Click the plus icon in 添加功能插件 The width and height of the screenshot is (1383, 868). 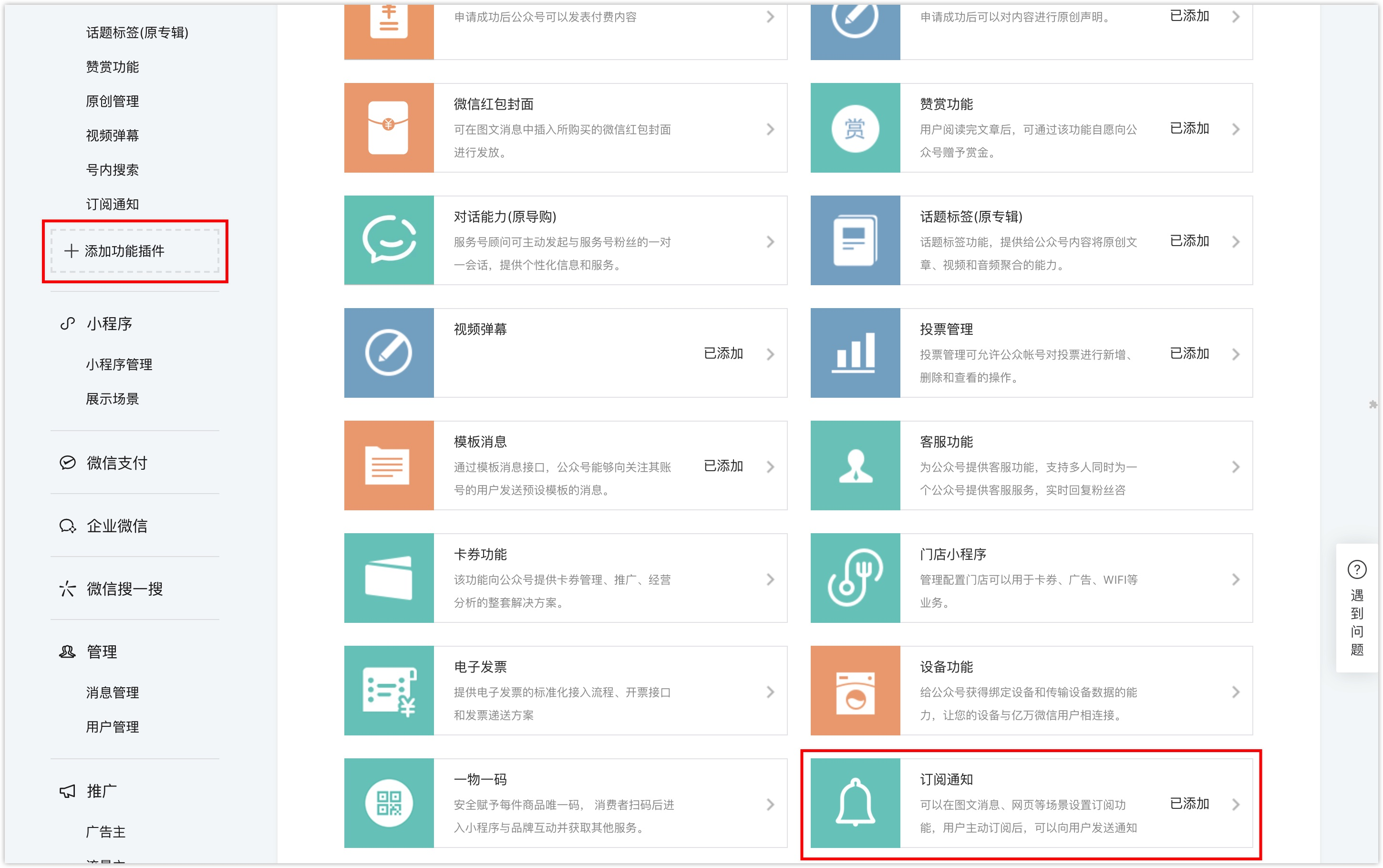(71, 251)
